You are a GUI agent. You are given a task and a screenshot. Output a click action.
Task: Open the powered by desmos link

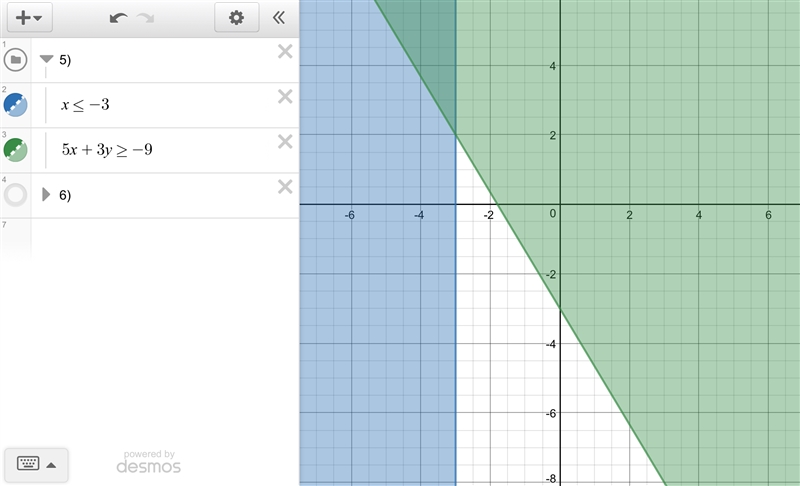tap(148, 462)
